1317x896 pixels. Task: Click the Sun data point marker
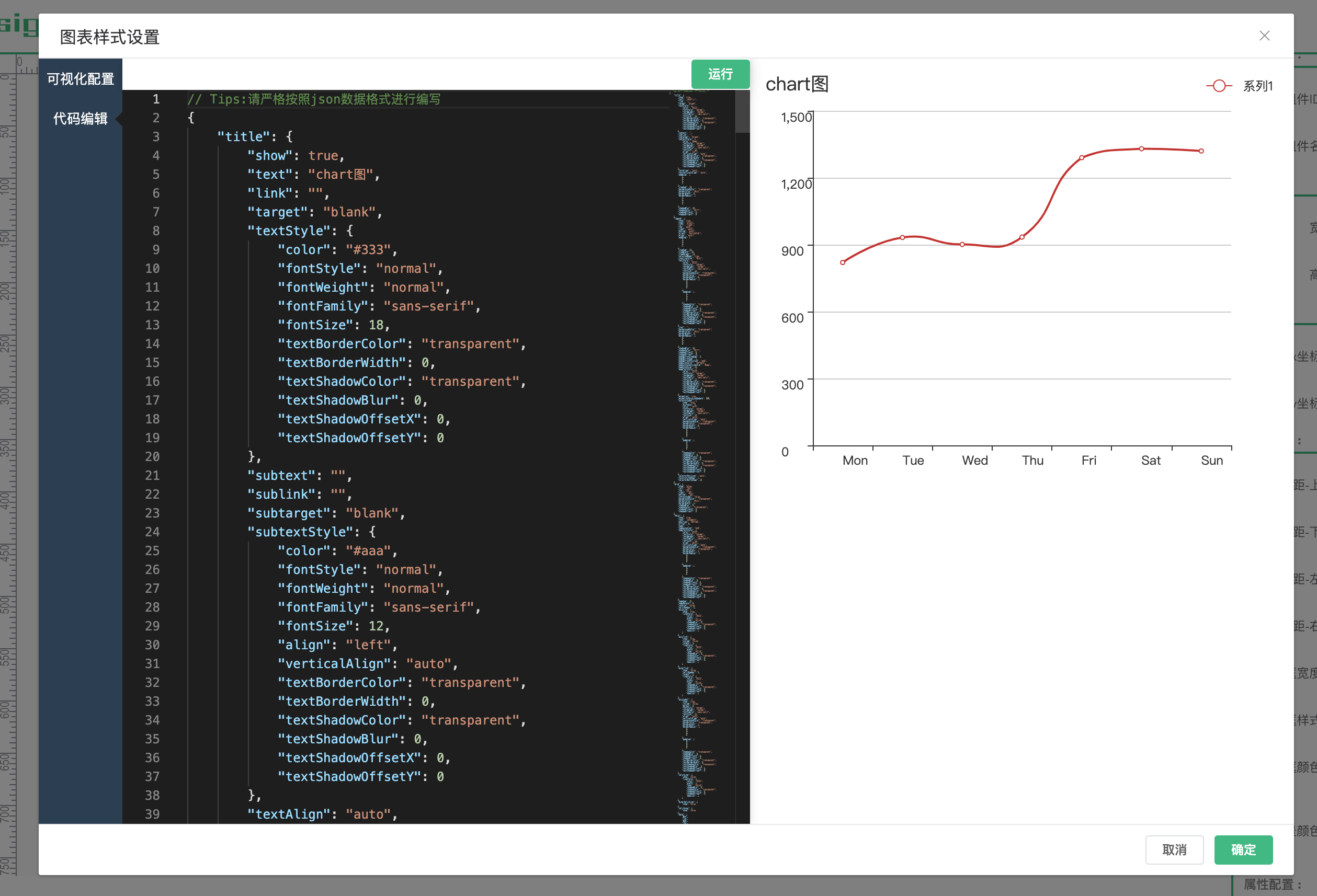(x=1201, y=151)
